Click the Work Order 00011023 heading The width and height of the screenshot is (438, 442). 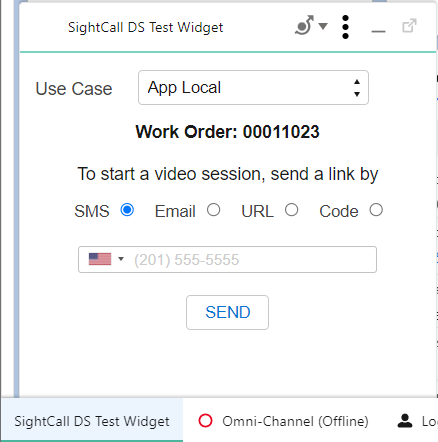[x=227, y=132]
